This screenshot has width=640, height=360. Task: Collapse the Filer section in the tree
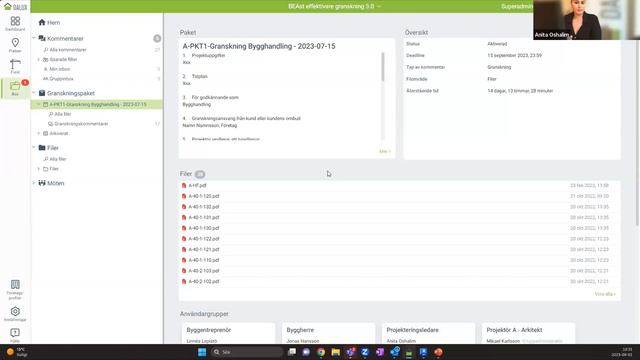pos(34,148)
